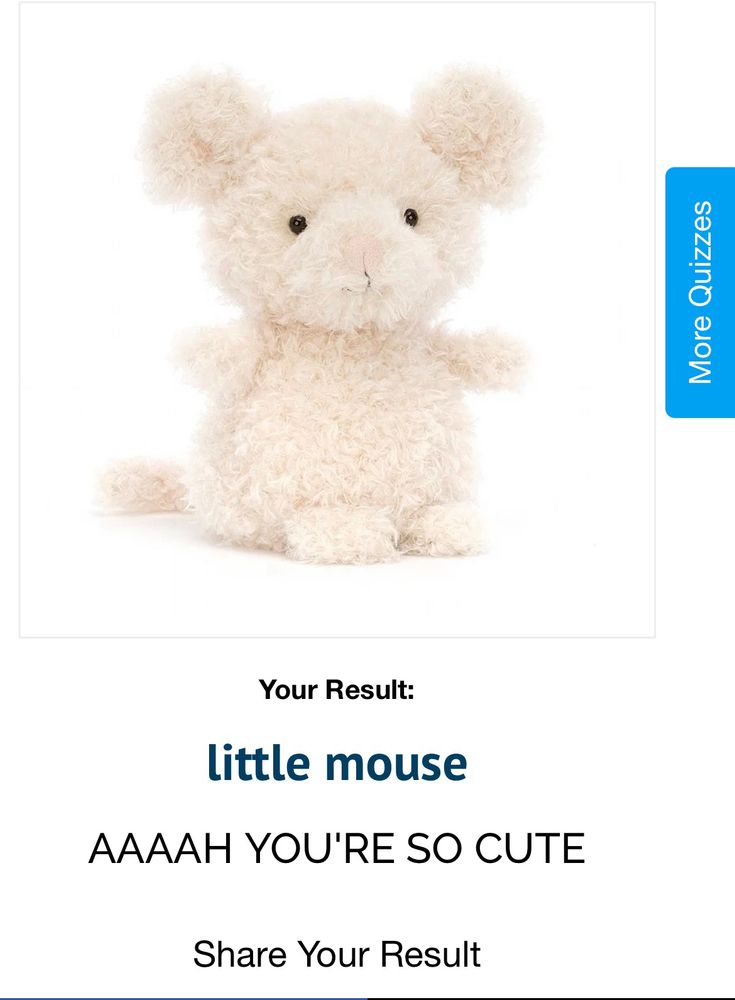The image size is (735, 1000).
Task: Tap the blue Facebook share bar at bottom
Action: [184, 997]
